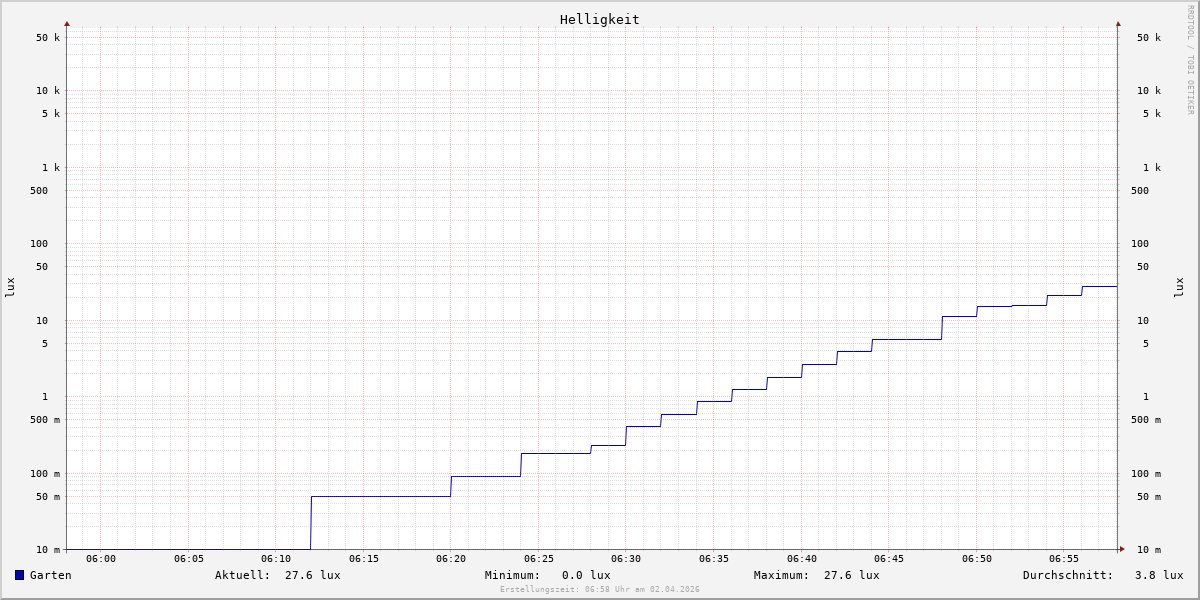This screenshot has height=600, width=1200.
Task: Click the RRDTOOL / TOBI OETIKER watermark
Action: [x=1190, y=60]
